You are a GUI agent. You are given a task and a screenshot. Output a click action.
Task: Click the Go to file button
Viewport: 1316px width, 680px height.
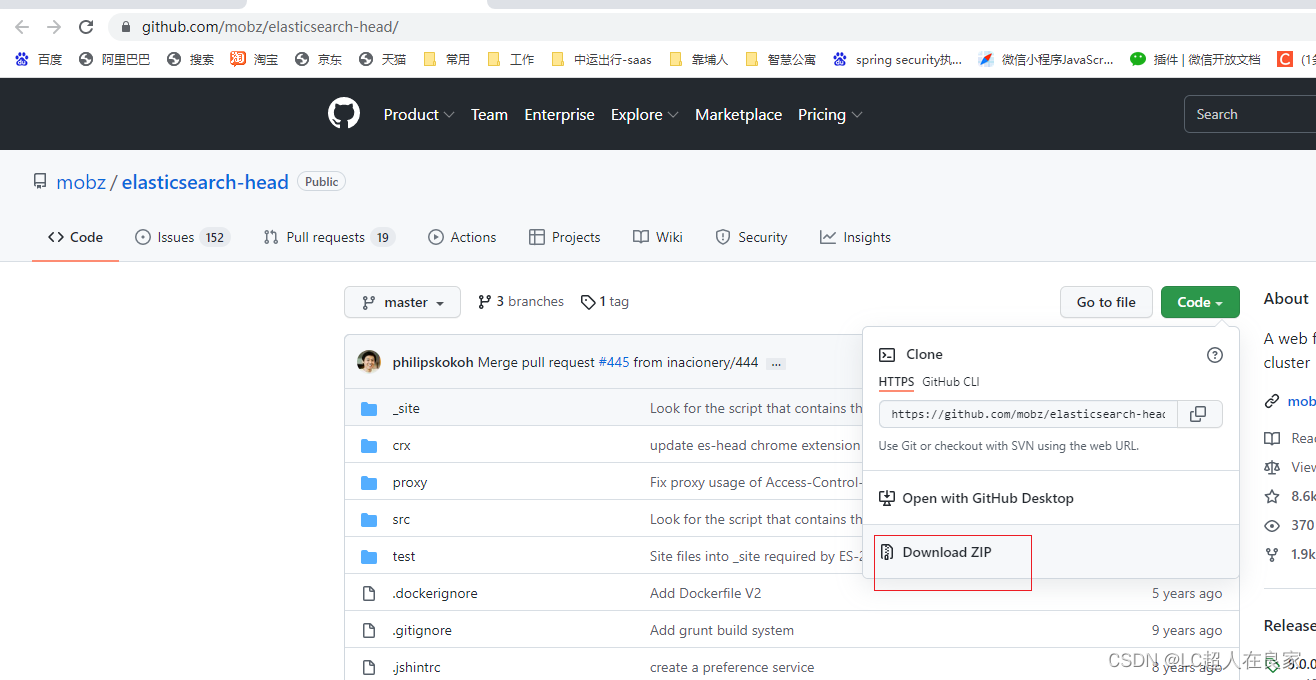click(1106, 302)
